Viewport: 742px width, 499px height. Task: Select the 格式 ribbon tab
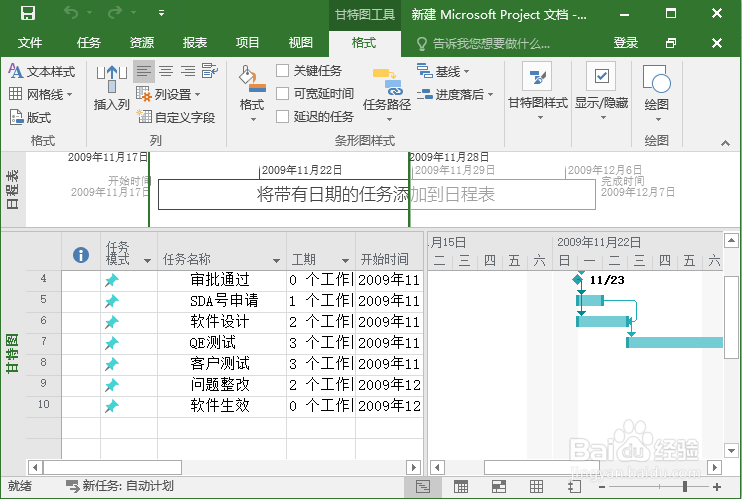[x=364, y=43]
